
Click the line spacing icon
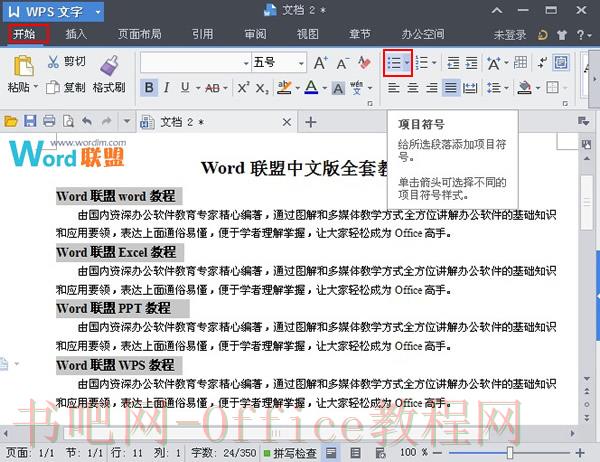coord(493,88)
